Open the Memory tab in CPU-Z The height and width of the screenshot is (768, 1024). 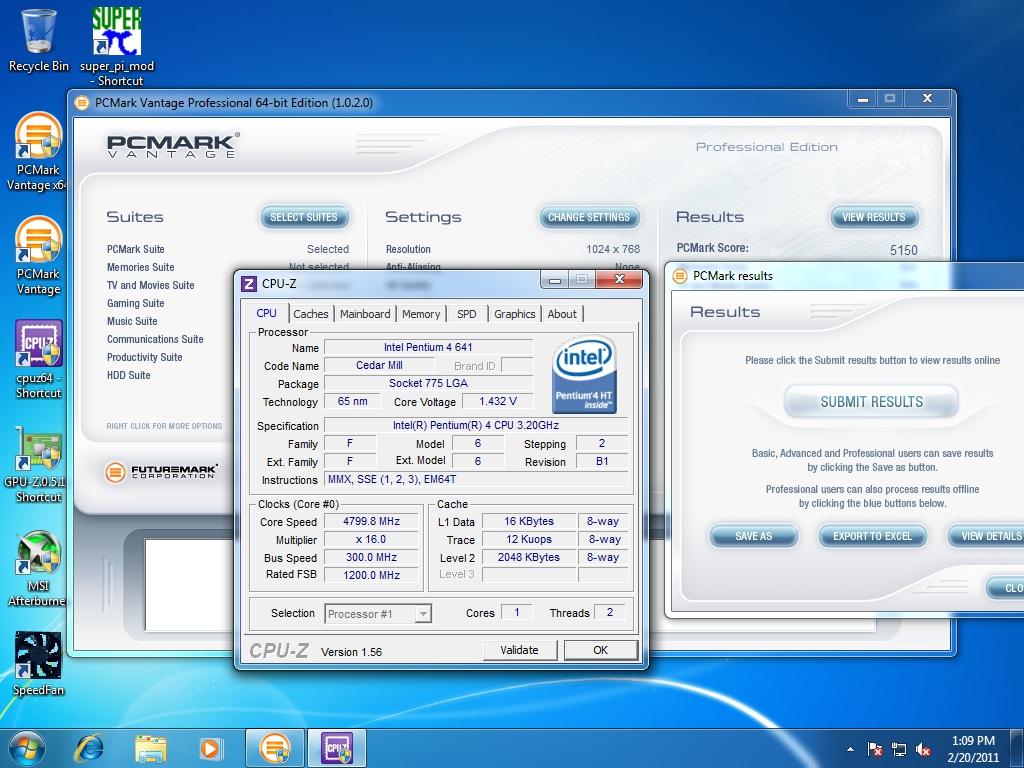pyautogui.click(x=421, y=314)
